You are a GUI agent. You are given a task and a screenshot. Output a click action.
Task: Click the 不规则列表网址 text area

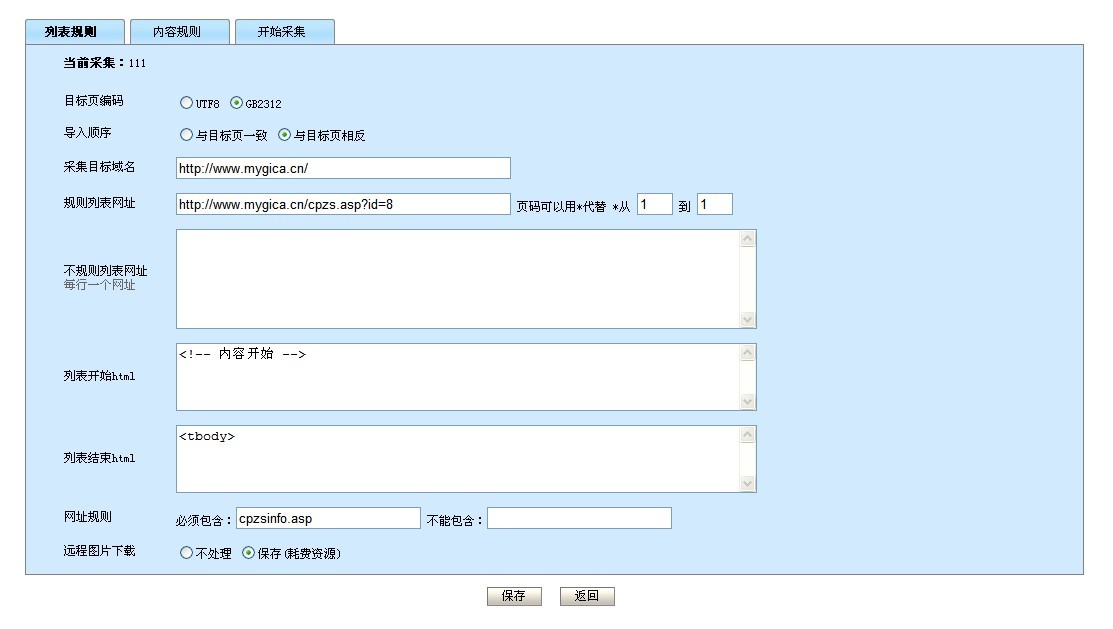click(458, 279)
